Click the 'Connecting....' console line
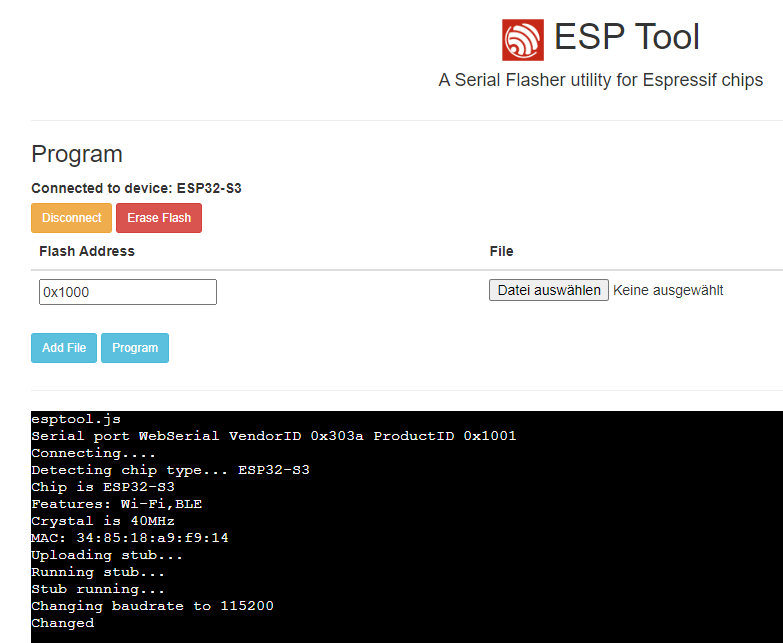The width and height of the screenshot is (783, 643). [x=93, y=453]
